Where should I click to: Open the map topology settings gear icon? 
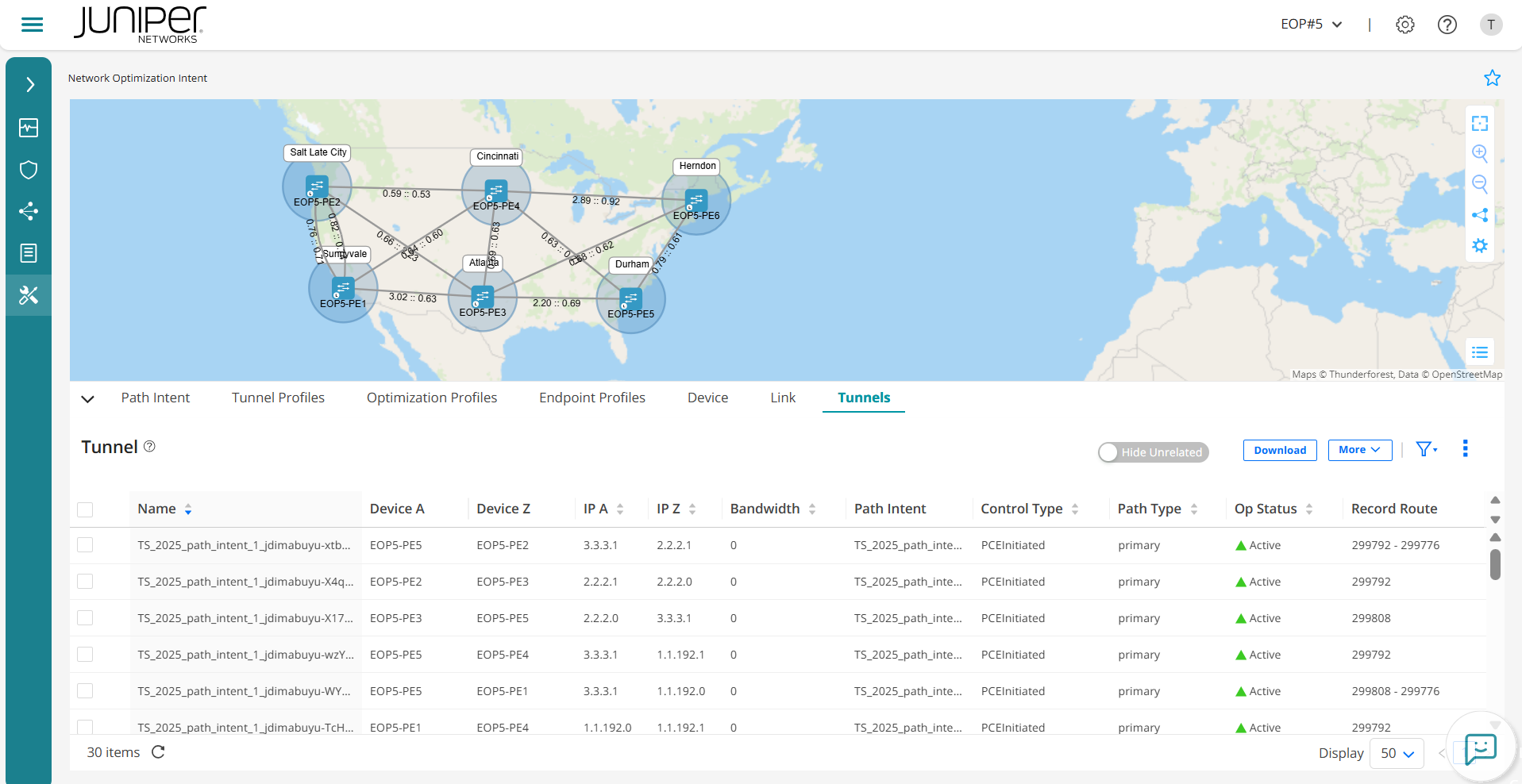click(x=1479, y=246)
